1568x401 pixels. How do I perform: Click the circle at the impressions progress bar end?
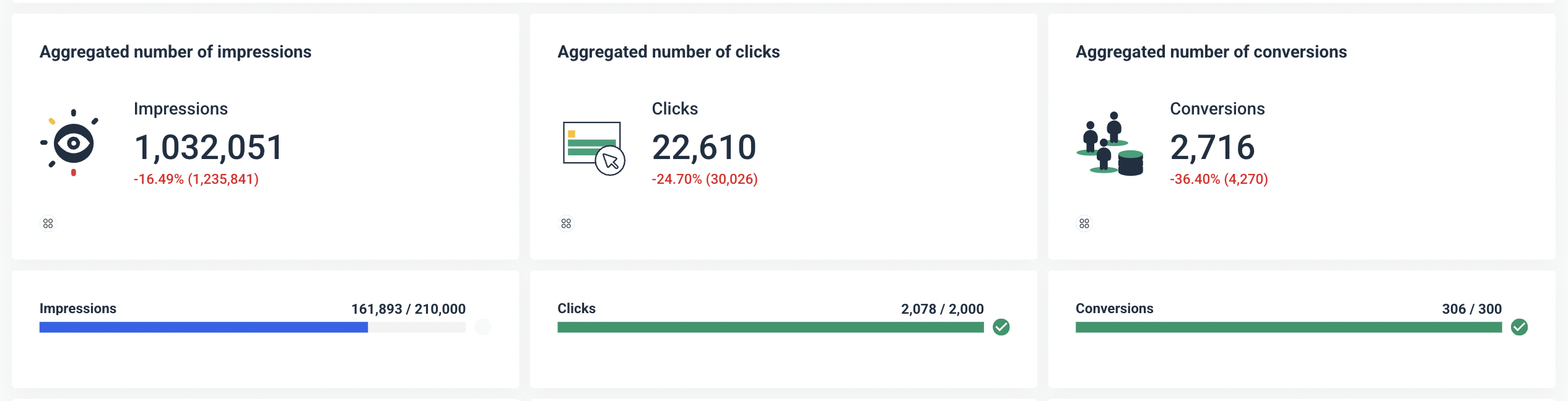pyautogui.click(x=482, y=327)
